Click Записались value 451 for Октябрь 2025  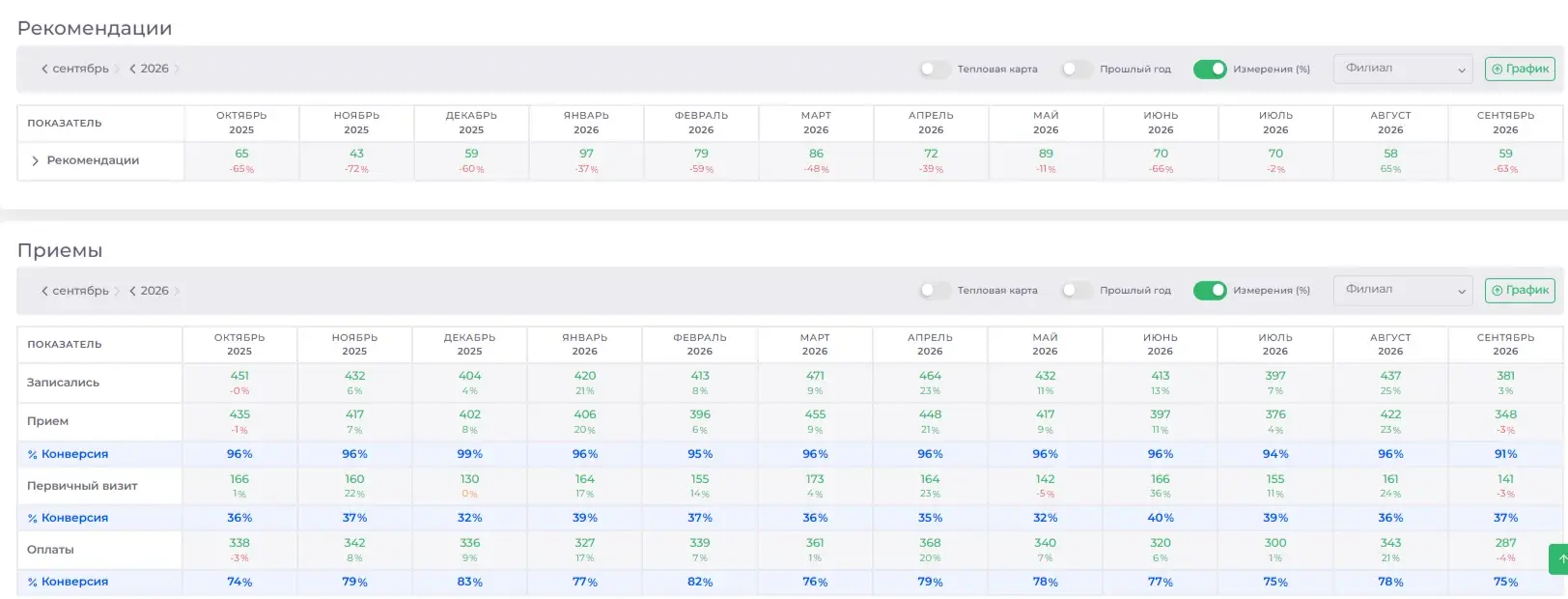239,376
